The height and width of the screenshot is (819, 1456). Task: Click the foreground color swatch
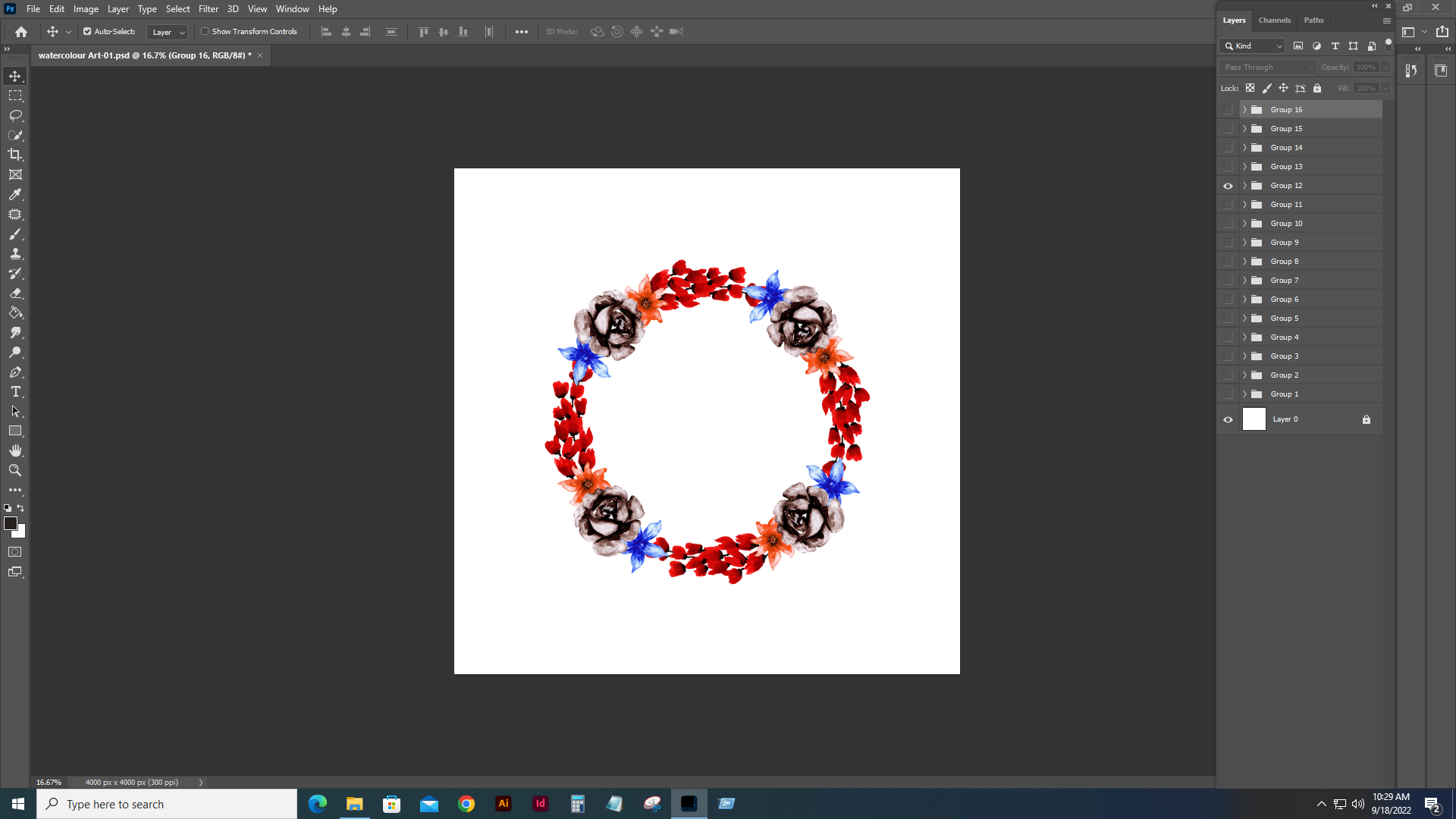pyautogui.click(x=11, y=523)
